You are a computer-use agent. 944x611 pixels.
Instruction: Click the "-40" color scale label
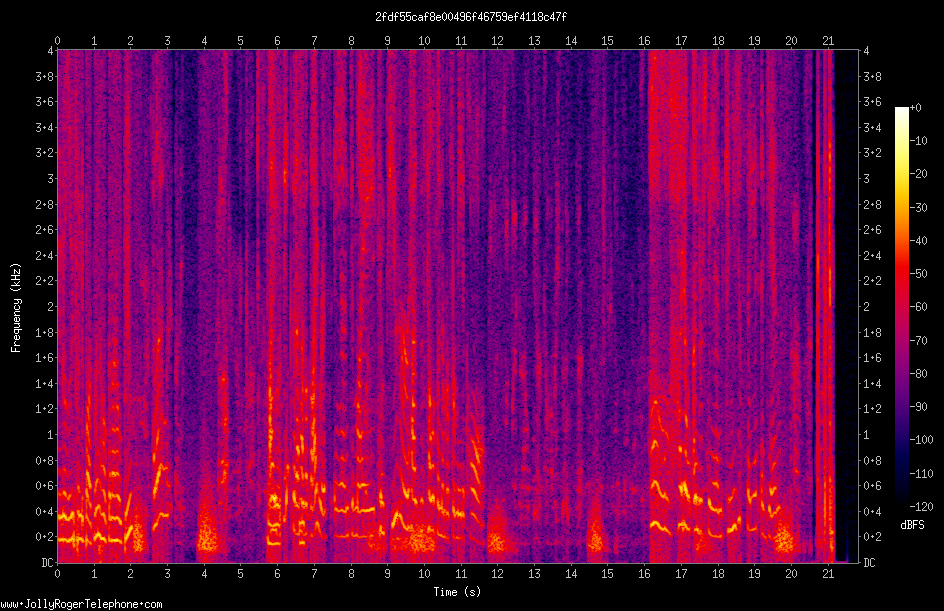pos(919,241)
